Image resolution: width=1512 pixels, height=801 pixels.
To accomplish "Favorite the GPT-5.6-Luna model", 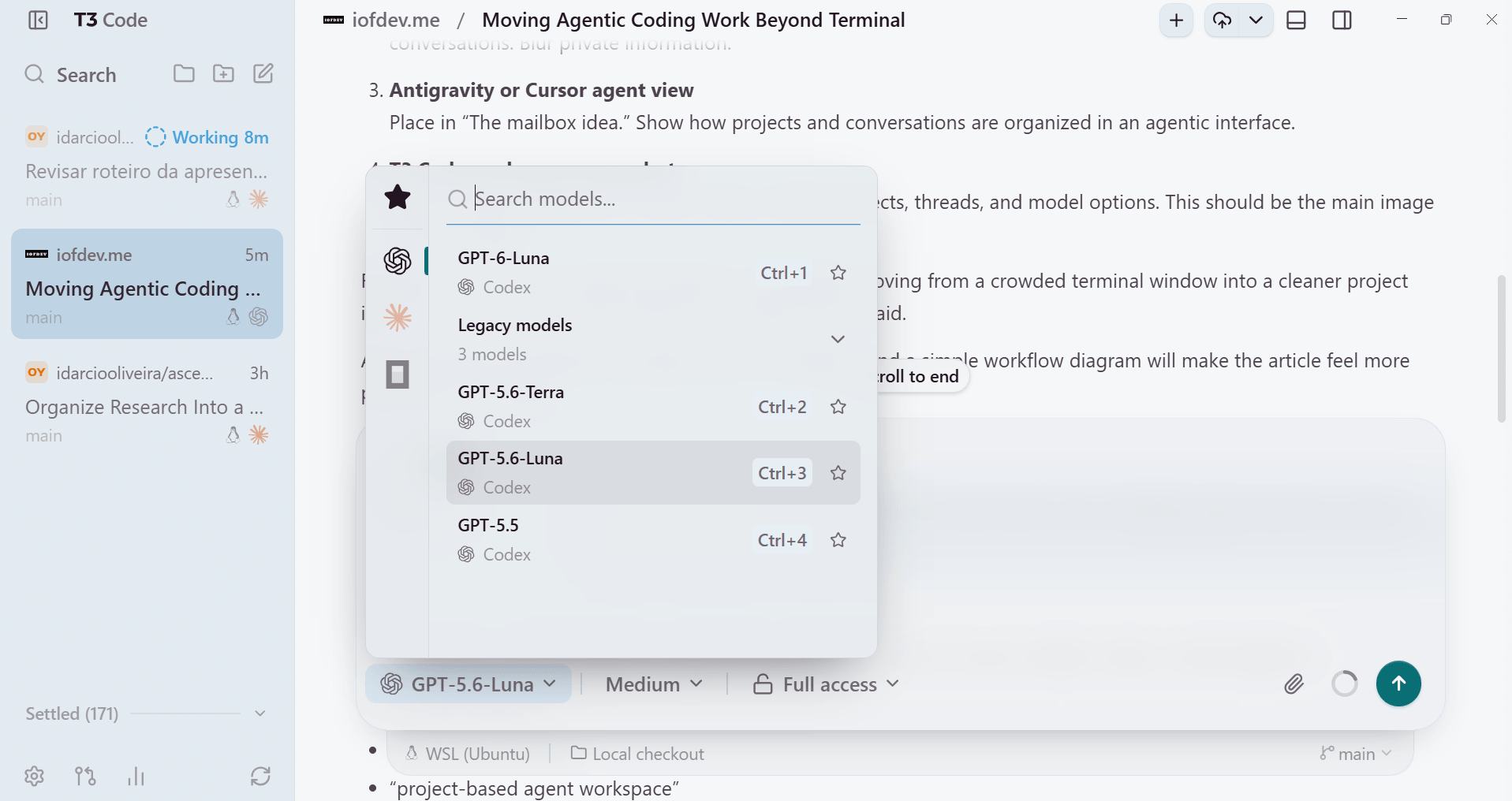I will tap(838, 473).
